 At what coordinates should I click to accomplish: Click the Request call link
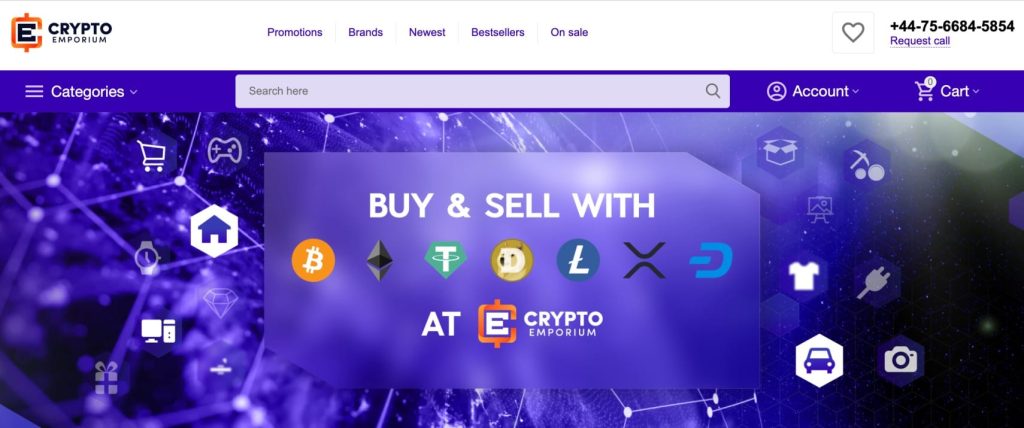[920, 41]
